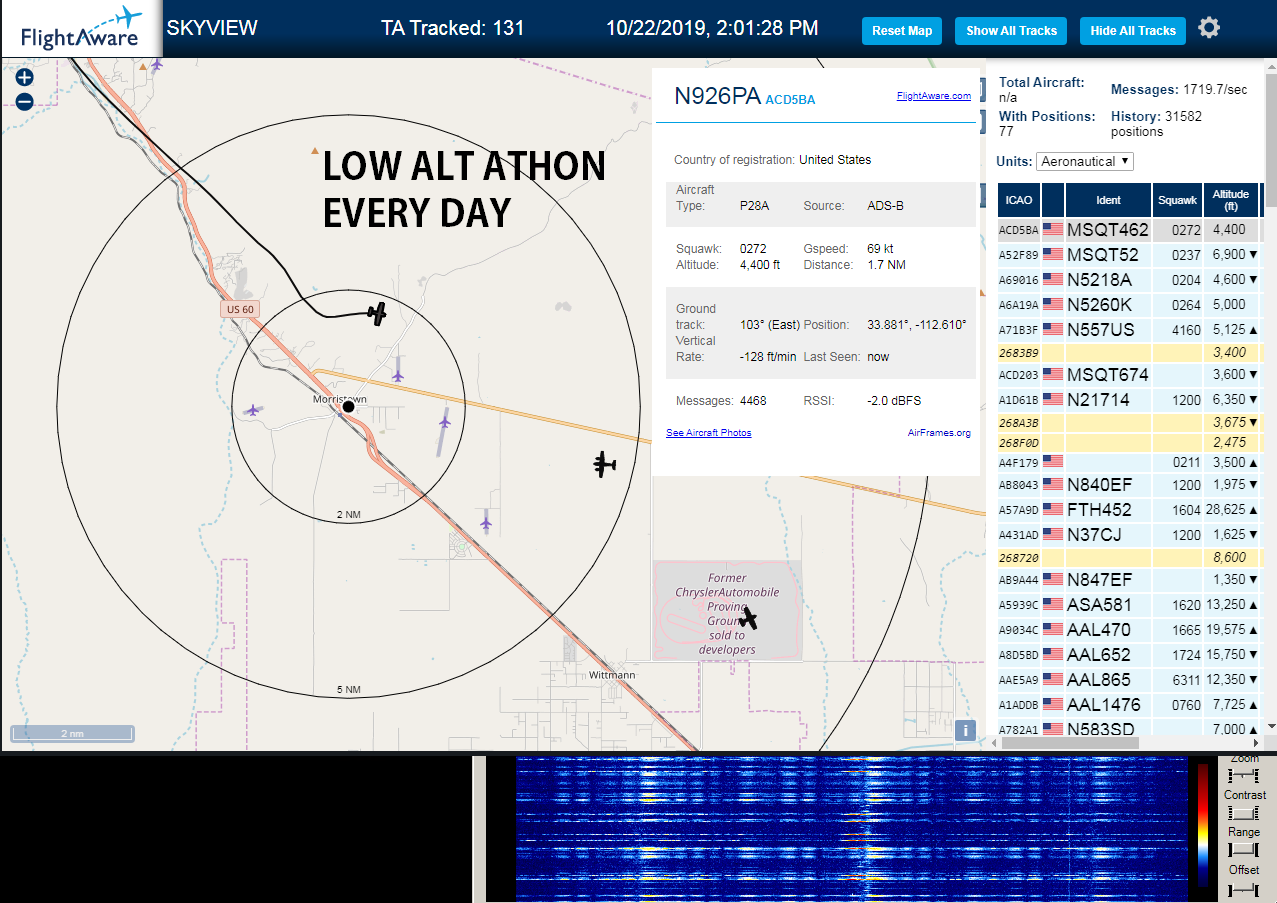Select purple aircraft west of Morristown

pos(253,410)
